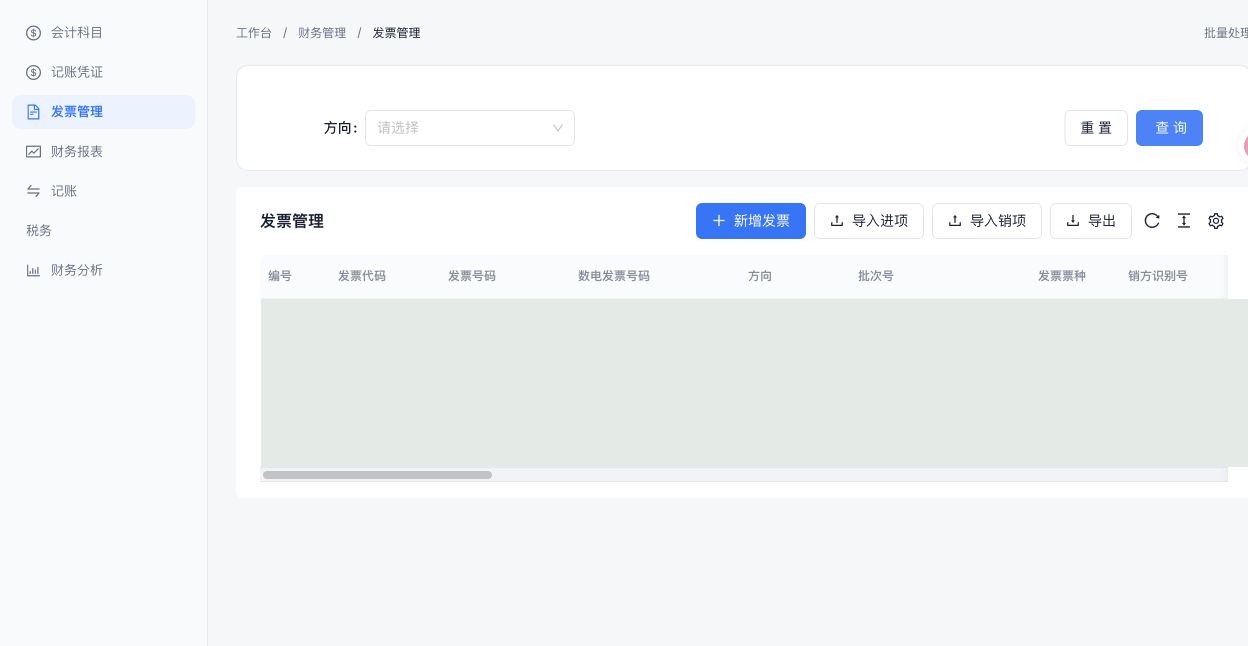
Task: Click the table horizontal scrollbar thumb
Action: (x=377, y=475)
